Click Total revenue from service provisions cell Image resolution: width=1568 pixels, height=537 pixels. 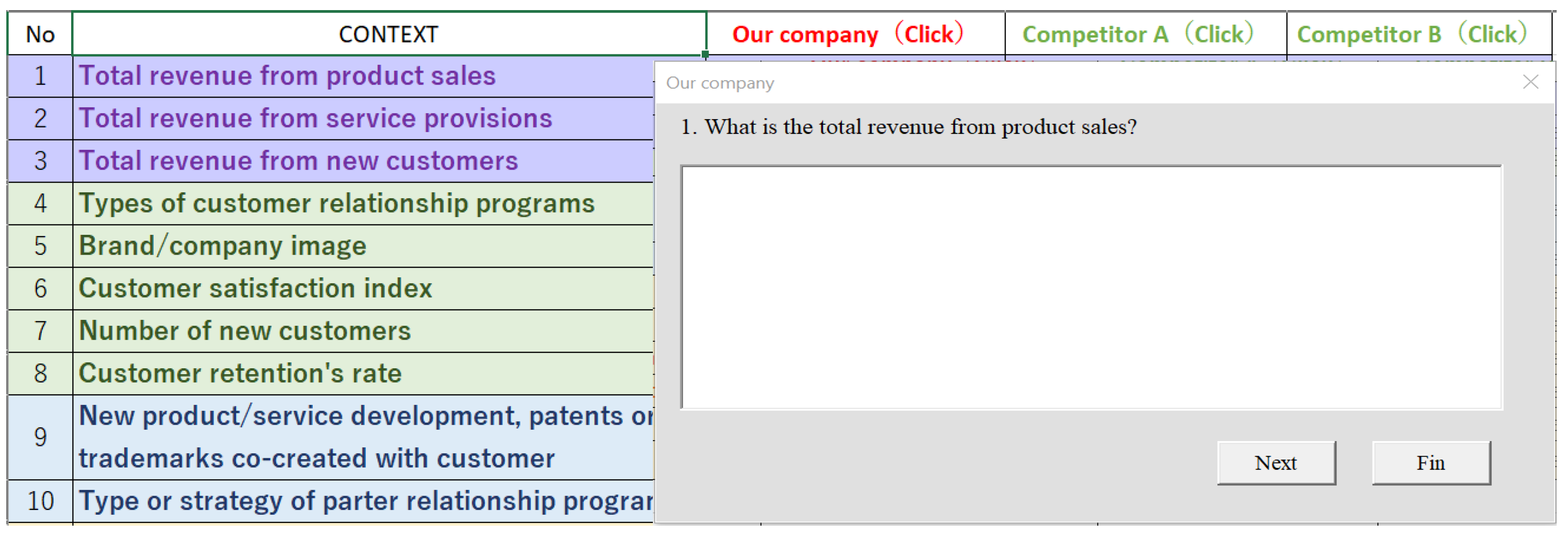point(315,119)
